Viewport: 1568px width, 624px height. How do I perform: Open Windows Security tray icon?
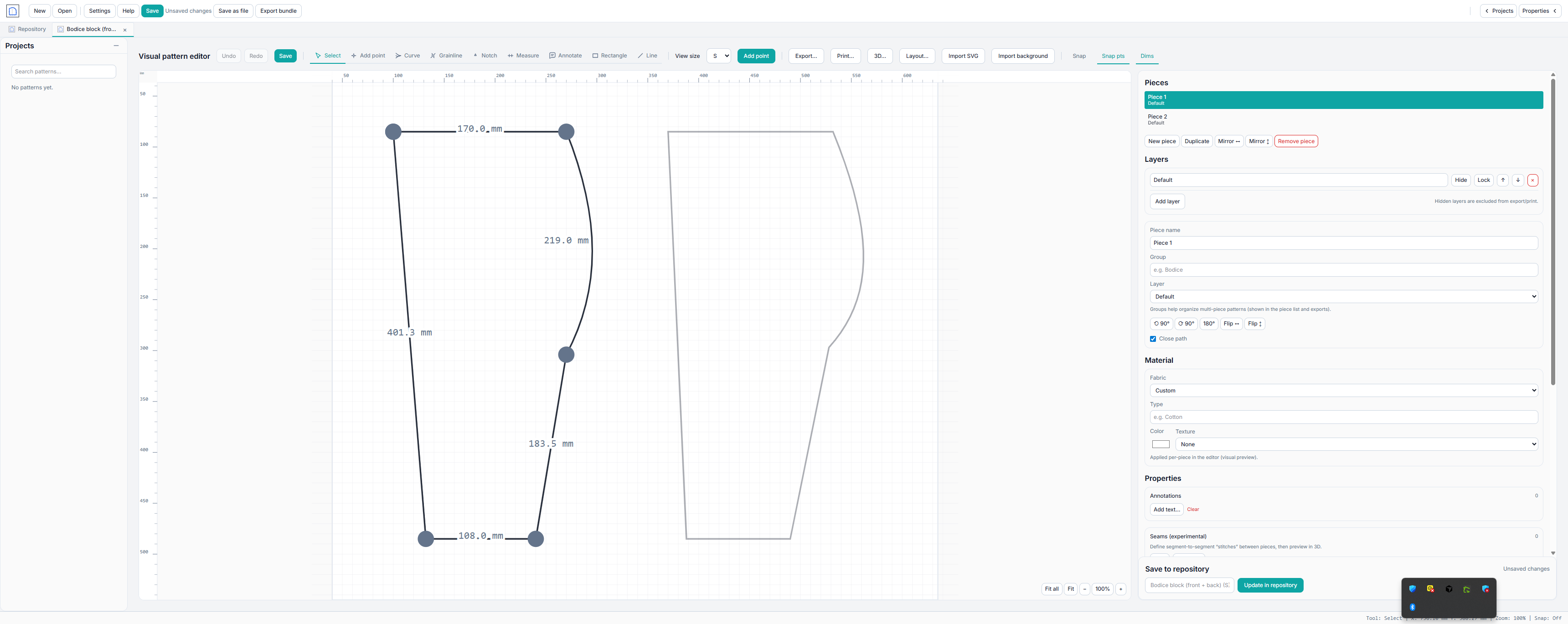coord(1412,589)
